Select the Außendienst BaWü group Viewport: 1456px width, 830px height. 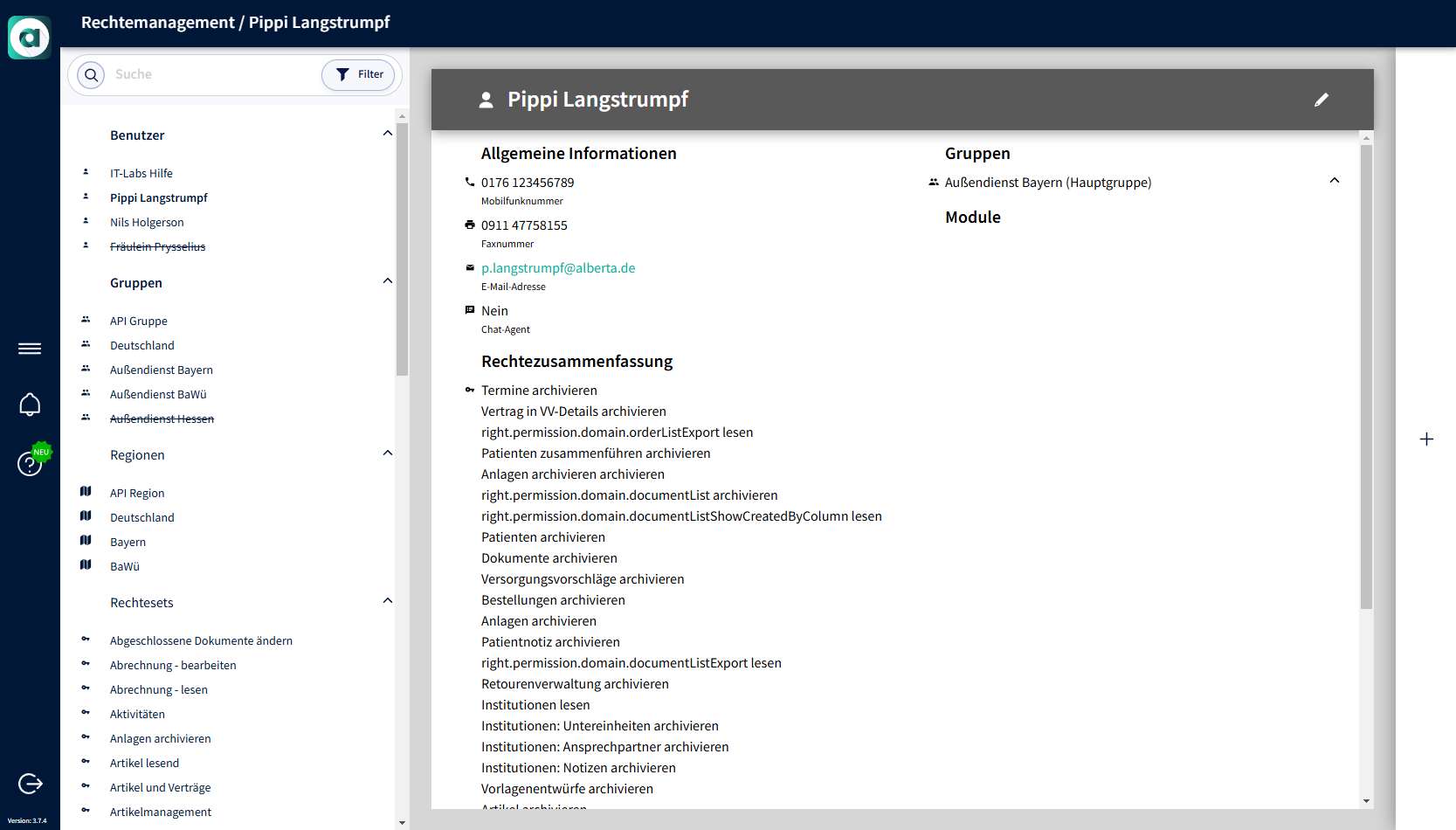(x=158, y=395)
